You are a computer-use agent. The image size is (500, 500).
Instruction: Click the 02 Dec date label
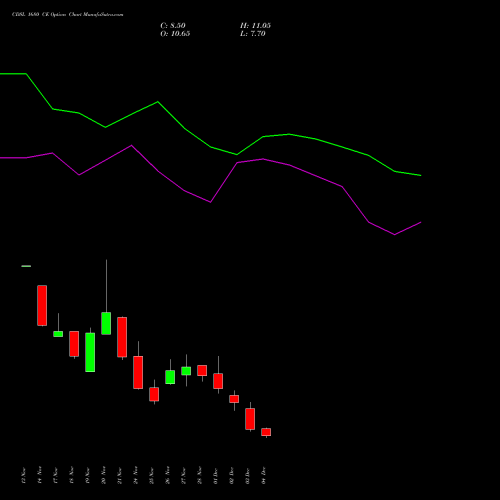(x=231, y=475)
